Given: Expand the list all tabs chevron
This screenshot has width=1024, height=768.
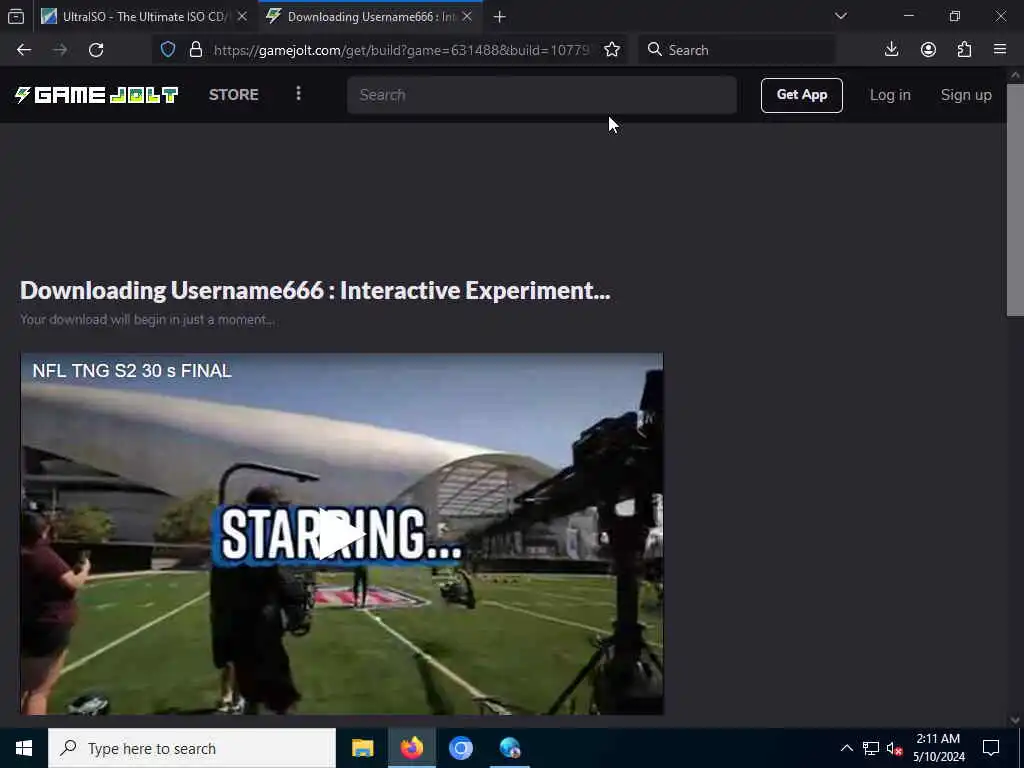Looking at the screenshot, I should point(840,16).
